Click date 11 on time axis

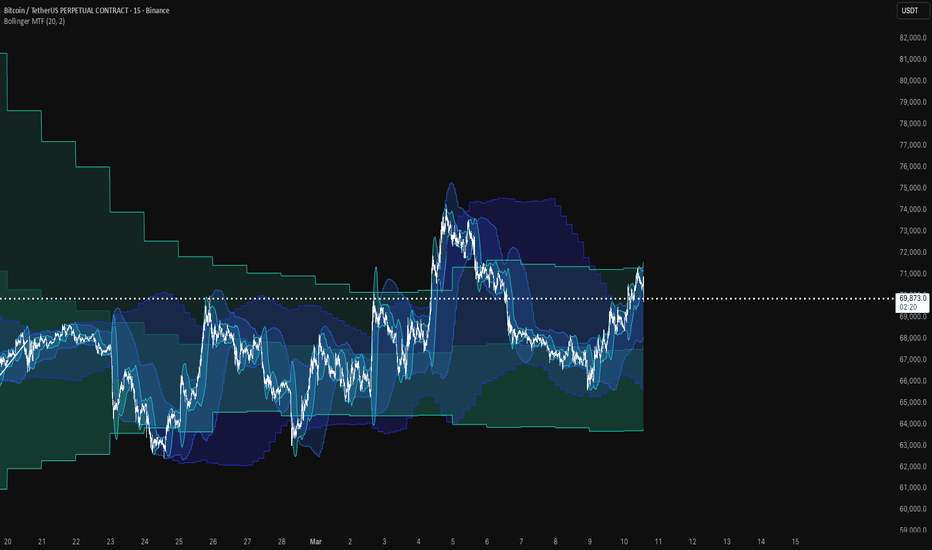pyautogui.click(x=658, y=542)
